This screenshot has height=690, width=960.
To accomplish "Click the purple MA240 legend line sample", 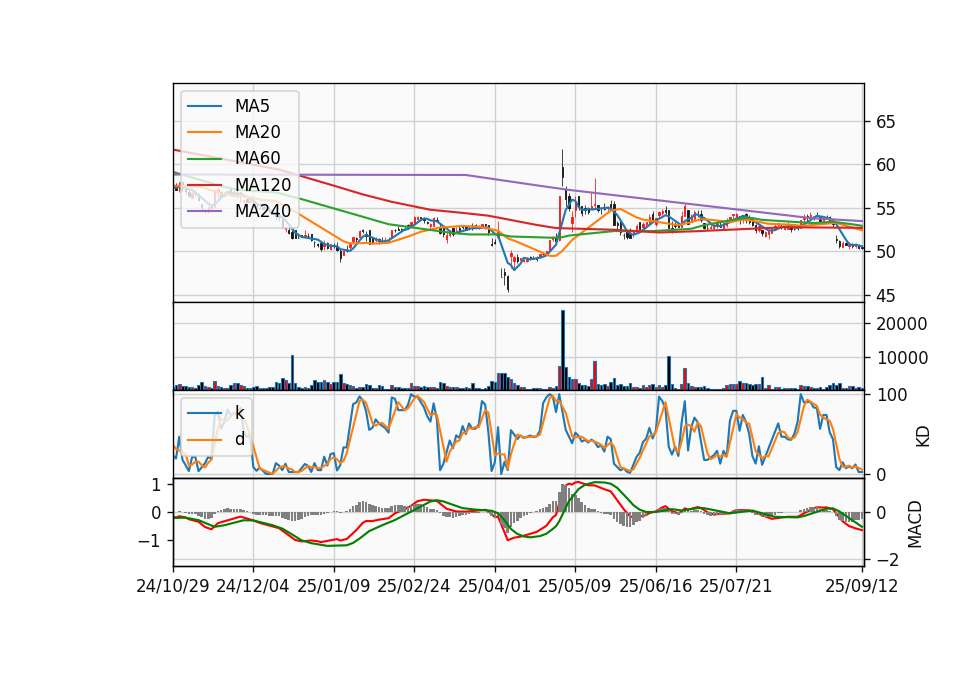I will tap(204, 211).
